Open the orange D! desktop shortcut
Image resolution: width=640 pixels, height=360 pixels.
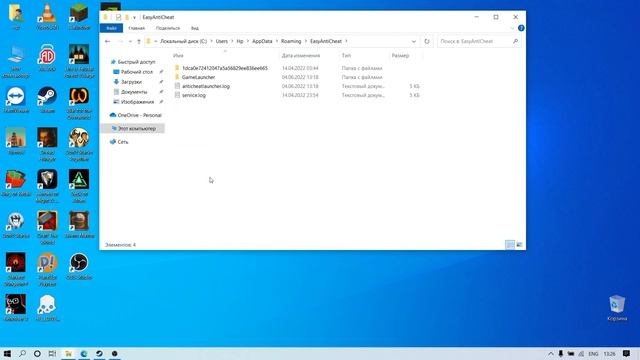[x=47, y=269]
